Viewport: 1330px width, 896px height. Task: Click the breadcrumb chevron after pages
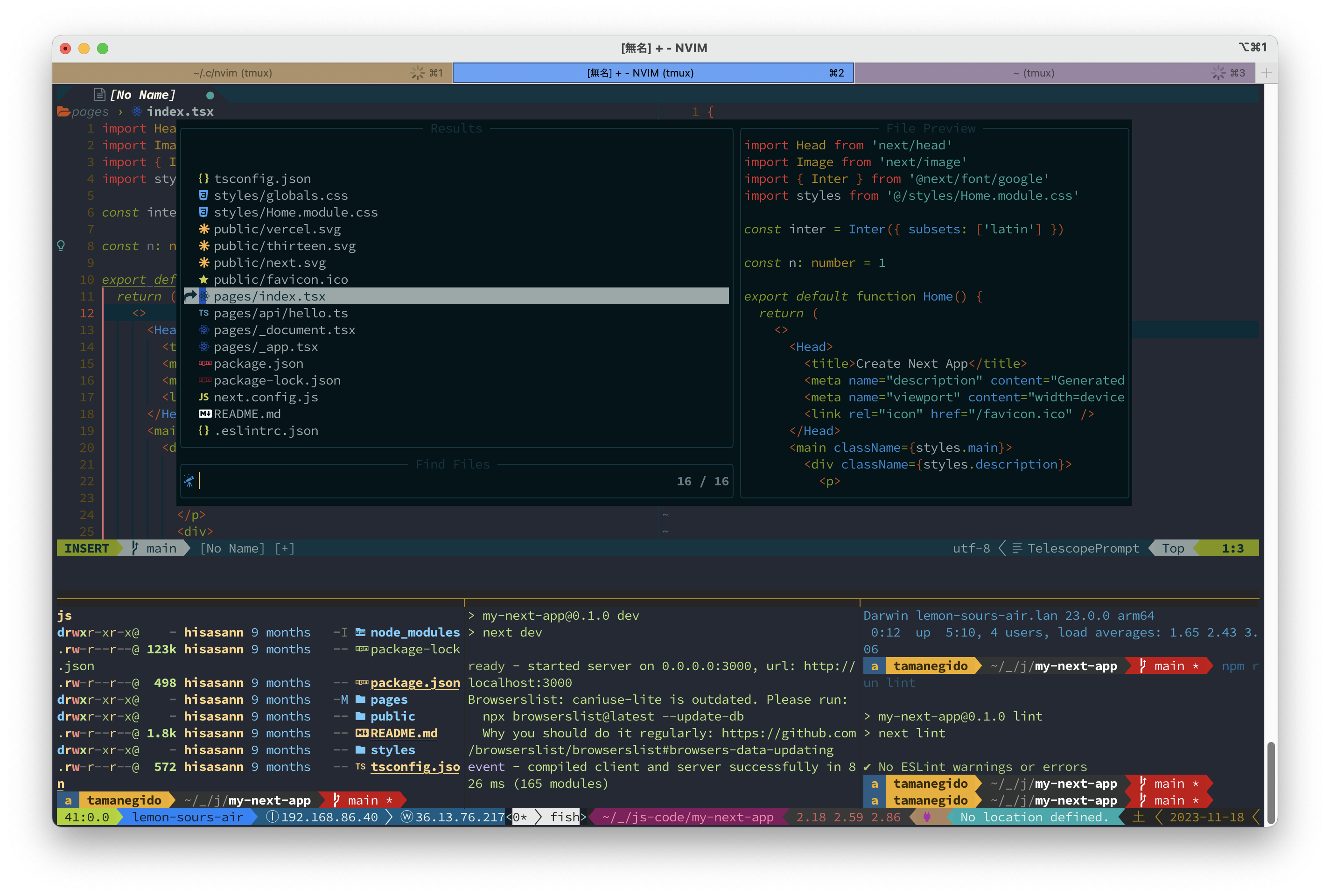click(120, 112)
